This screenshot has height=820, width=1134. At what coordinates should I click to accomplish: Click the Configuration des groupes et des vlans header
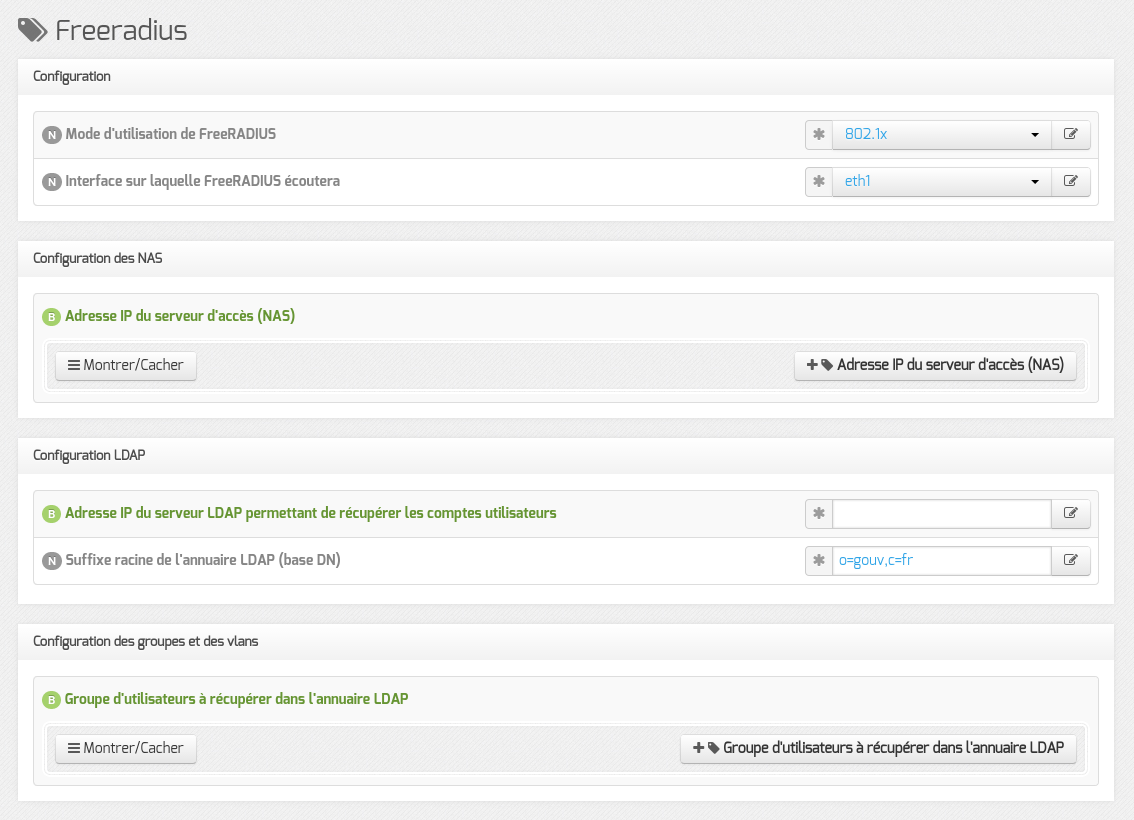[566, 642]
